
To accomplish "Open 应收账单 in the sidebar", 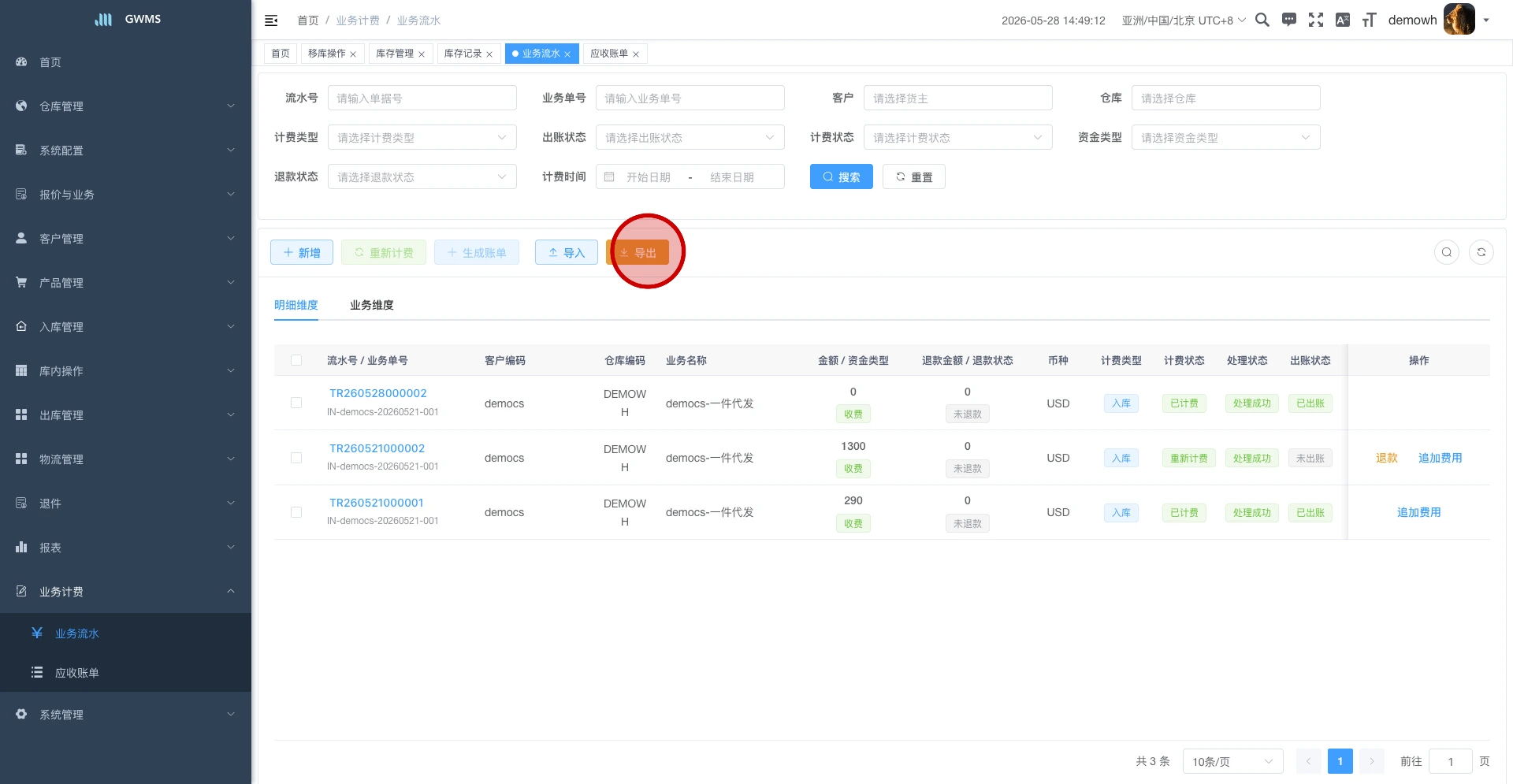I will point(126,672).
